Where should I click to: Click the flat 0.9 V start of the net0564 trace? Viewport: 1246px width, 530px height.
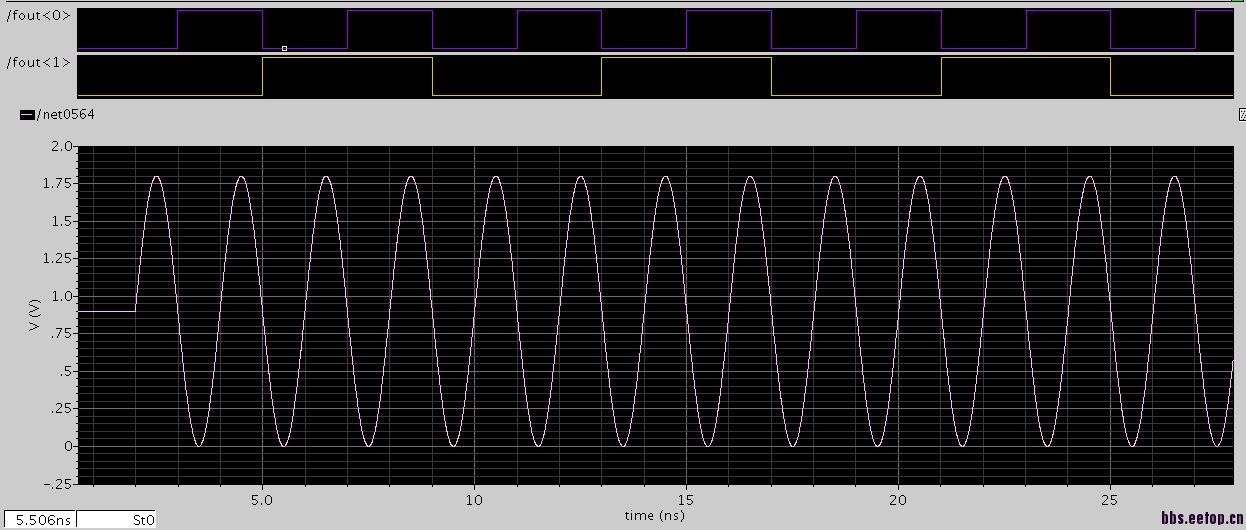coord(106,311)
